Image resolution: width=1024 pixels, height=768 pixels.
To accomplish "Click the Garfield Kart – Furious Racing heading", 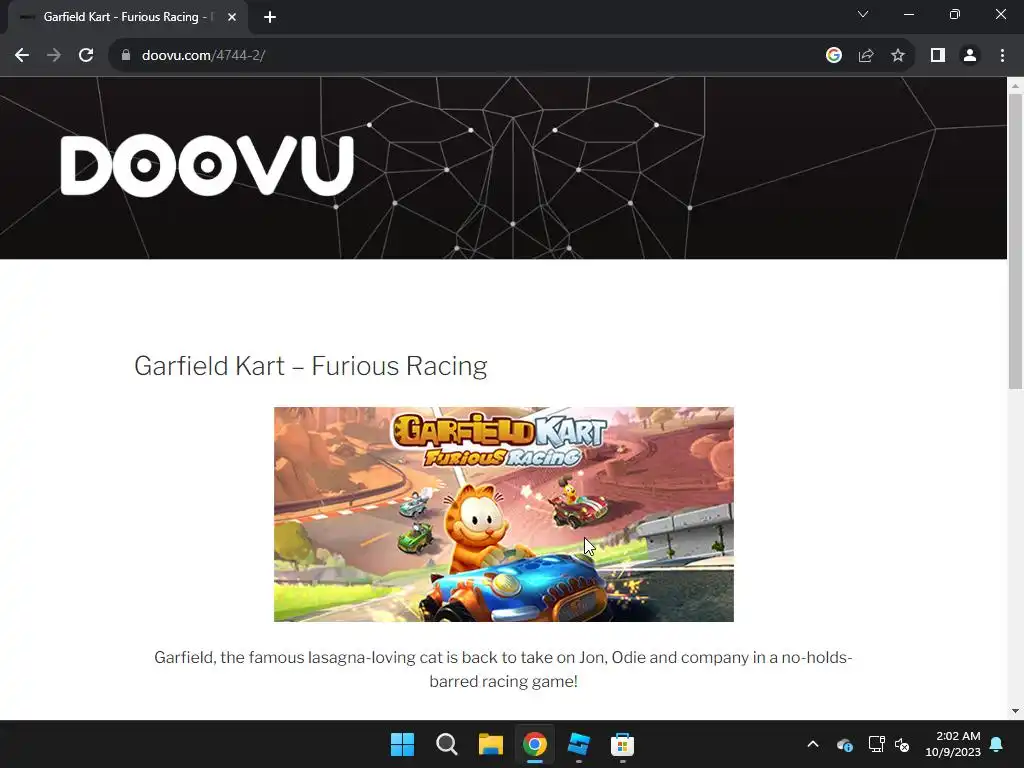I will (311, 366).
